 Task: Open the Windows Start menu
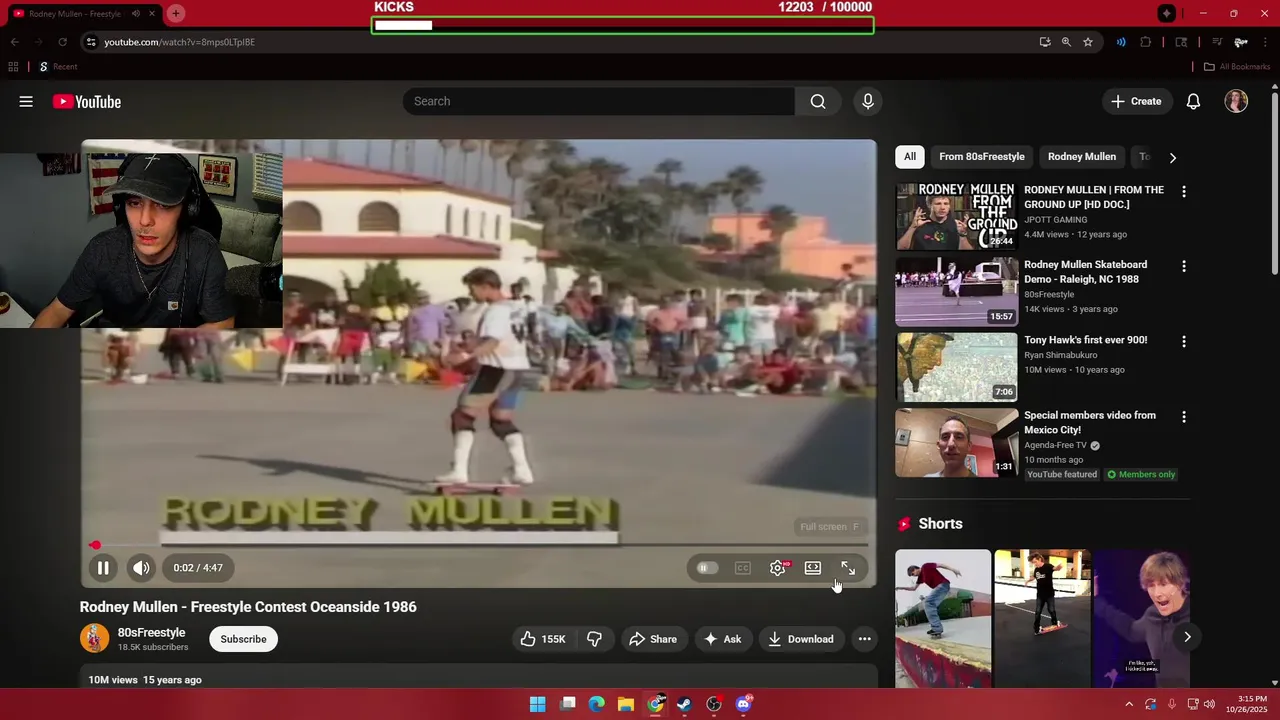[538, 704]
